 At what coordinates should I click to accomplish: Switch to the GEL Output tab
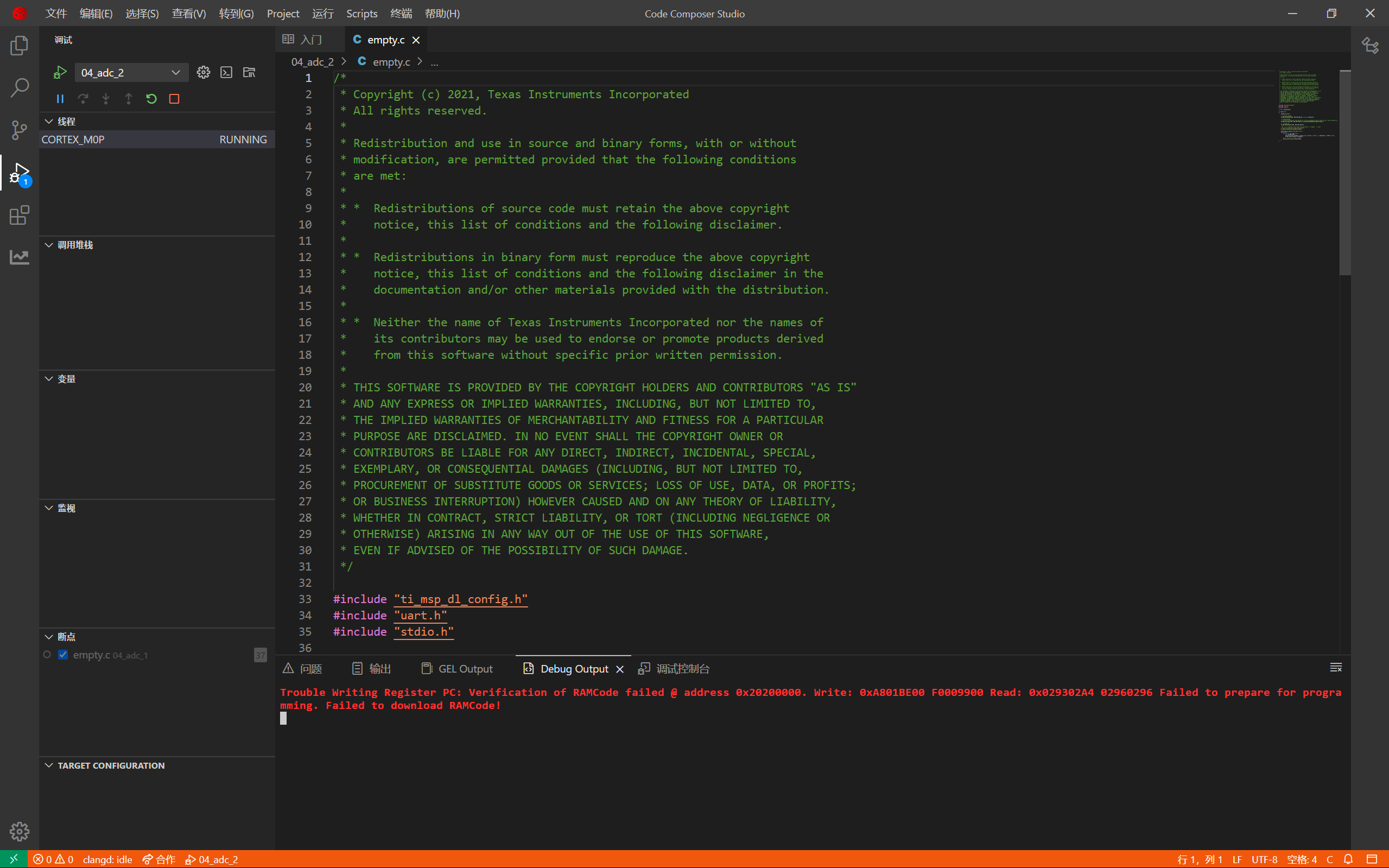(458, 669)
